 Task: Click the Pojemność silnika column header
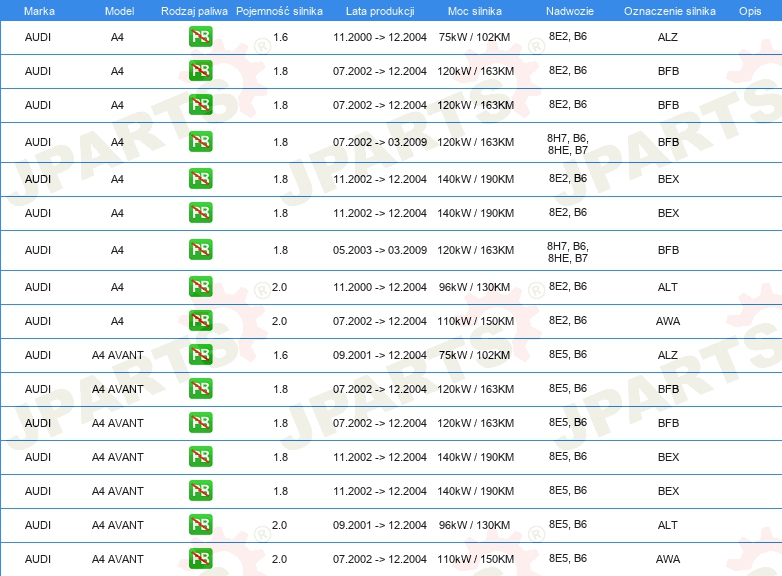(279, 11)
